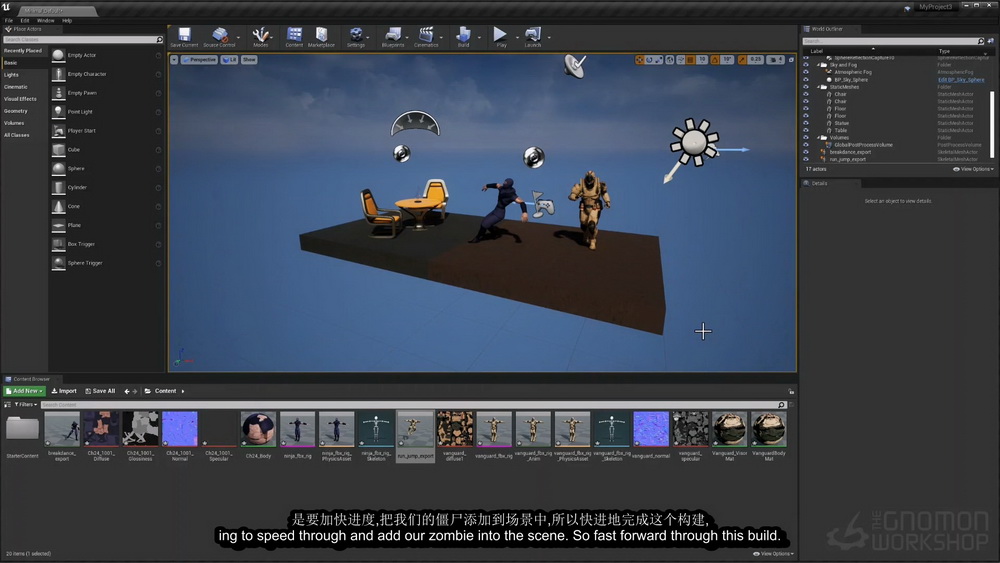Toggle visibility of GlobalPostProcessVolume
1000x563 pixels.
click(806, 145)
